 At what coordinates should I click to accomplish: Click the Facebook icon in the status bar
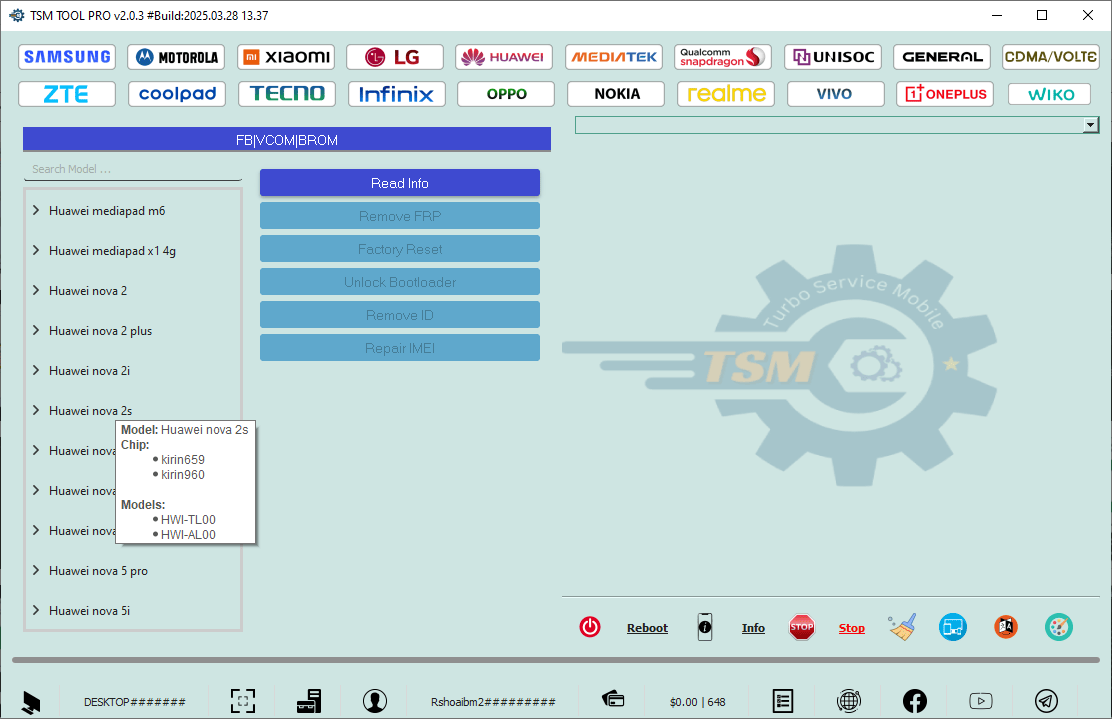915,701
